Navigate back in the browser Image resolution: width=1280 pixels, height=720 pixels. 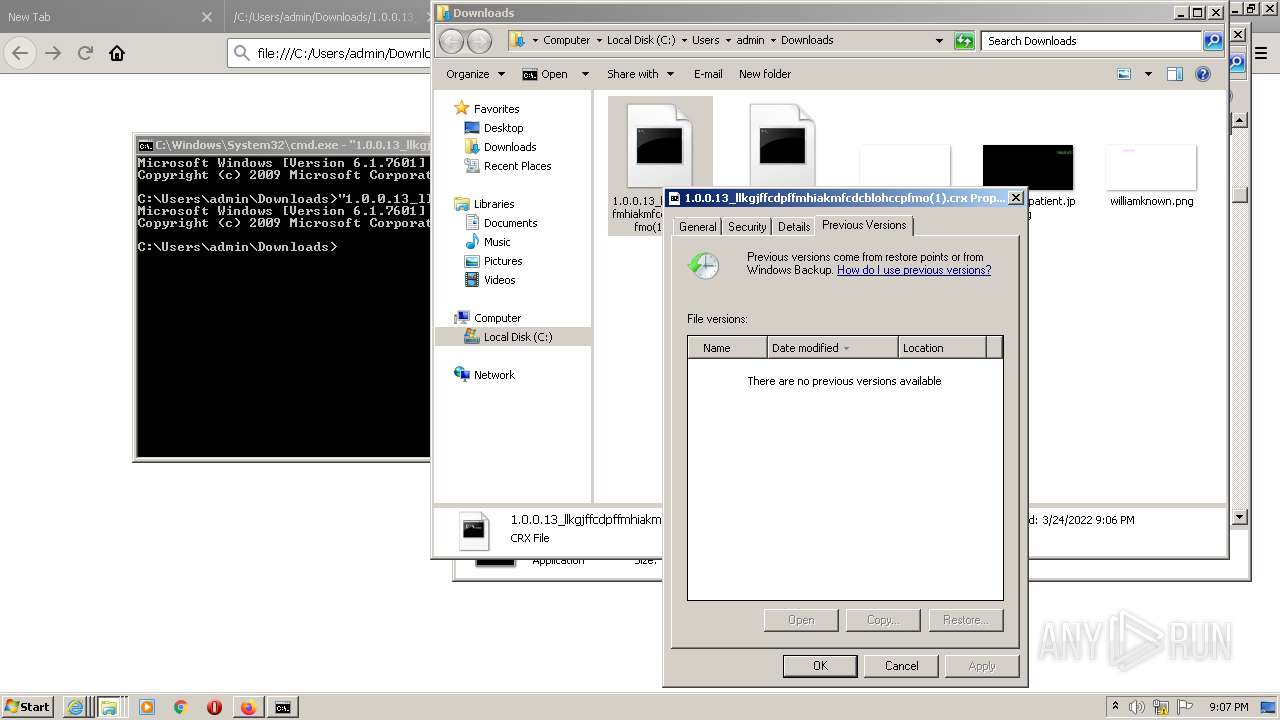(x=20, y=53)
